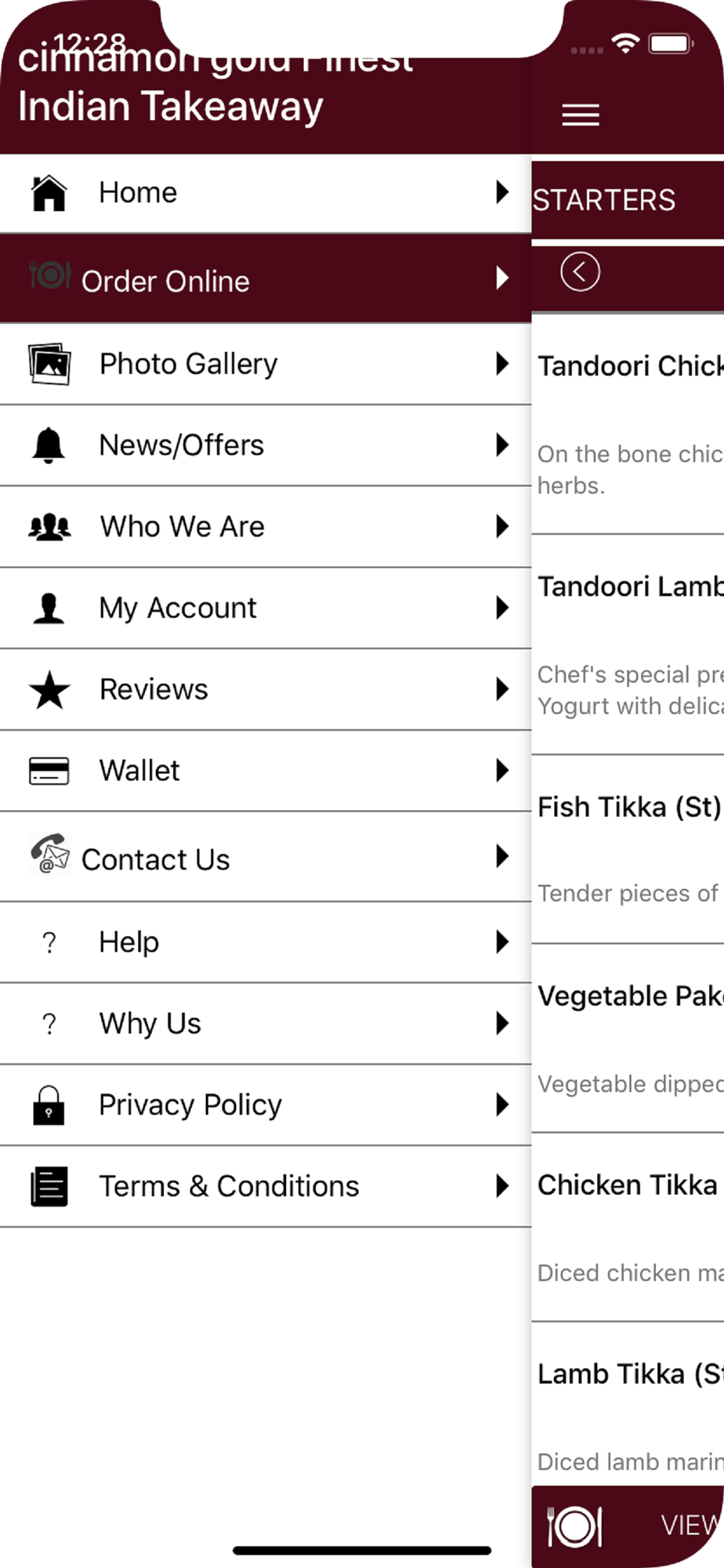The image size is (724, 1568).
Task: Tap the Home house icon
Action: click(x=49, y=193)
